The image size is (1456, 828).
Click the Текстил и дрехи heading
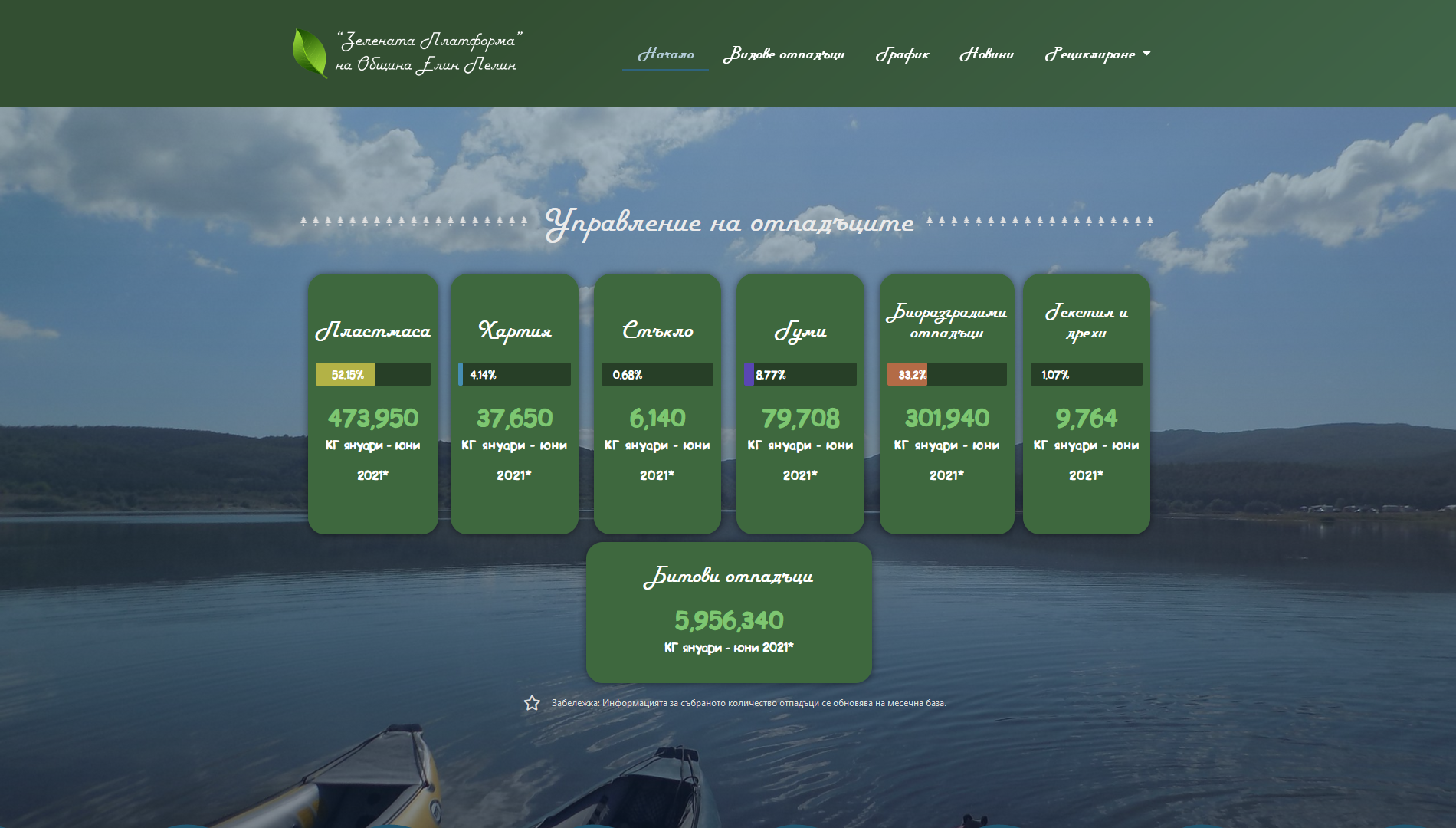[x=1086, y=322]
